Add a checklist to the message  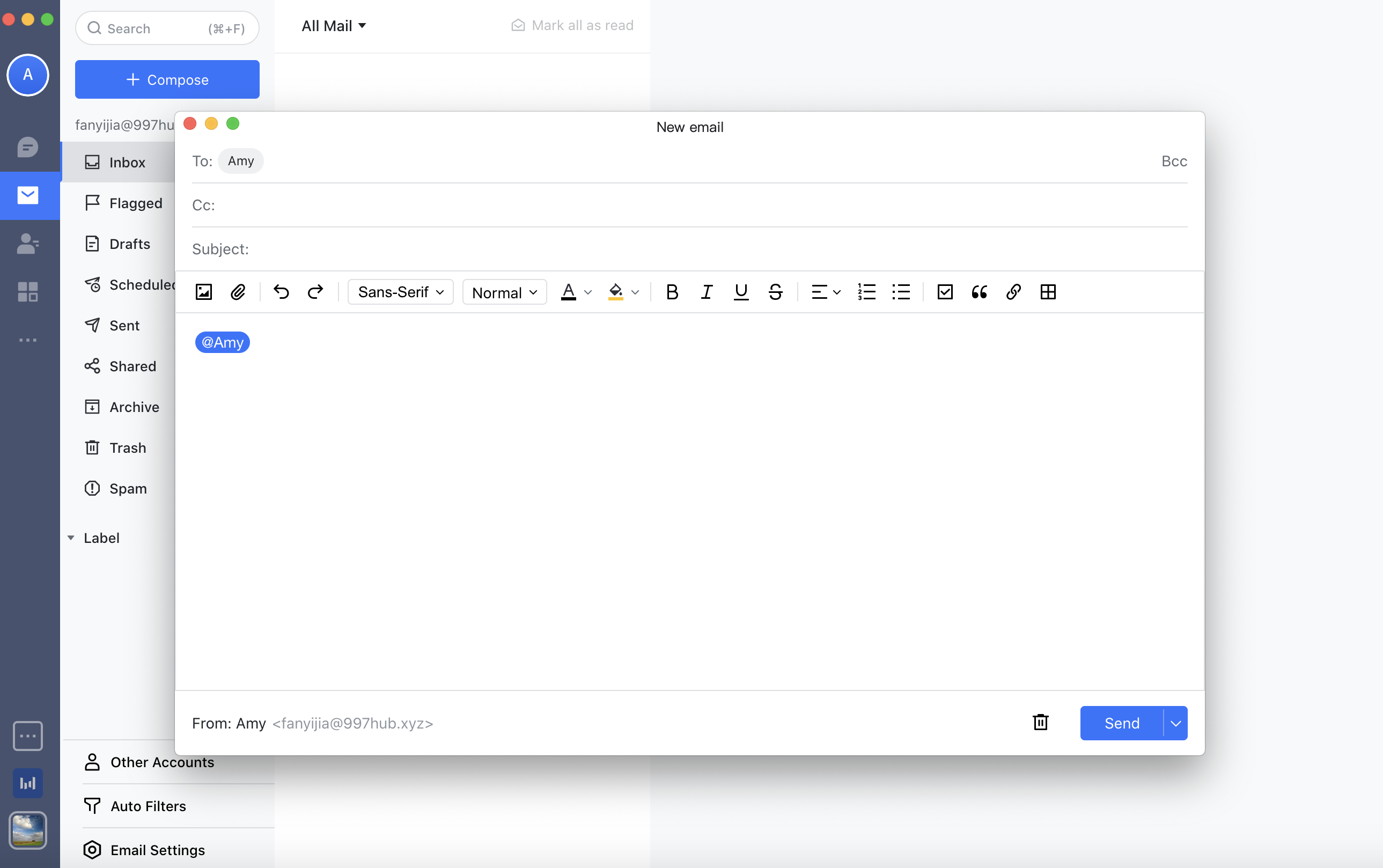944,292
